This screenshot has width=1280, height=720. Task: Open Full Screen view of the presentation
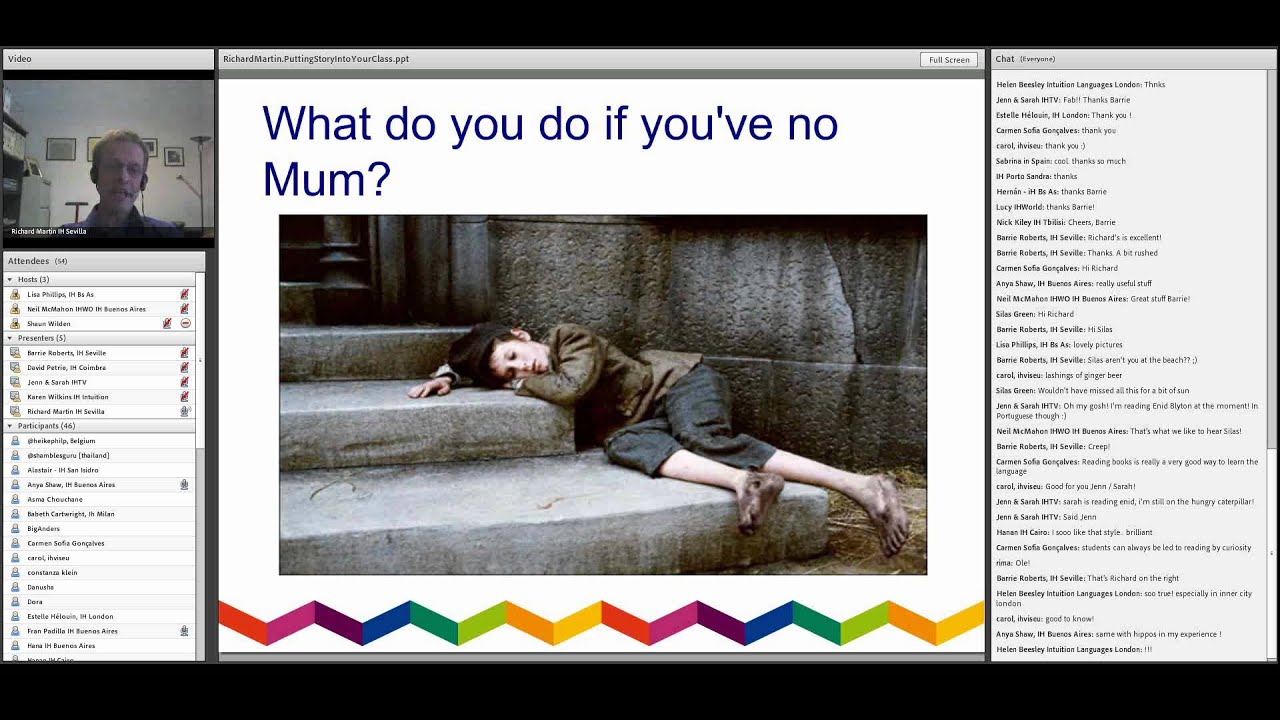[x=949, y=60]
